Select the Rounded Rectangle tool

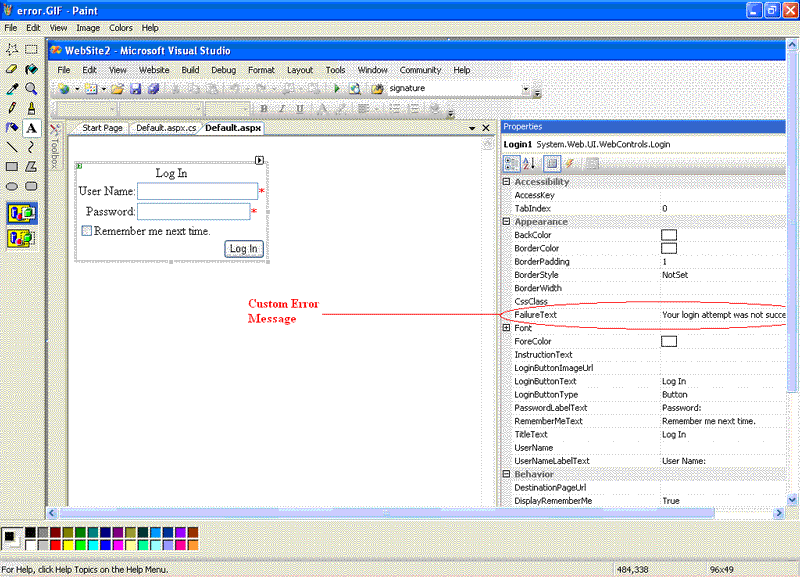point(31,186)
